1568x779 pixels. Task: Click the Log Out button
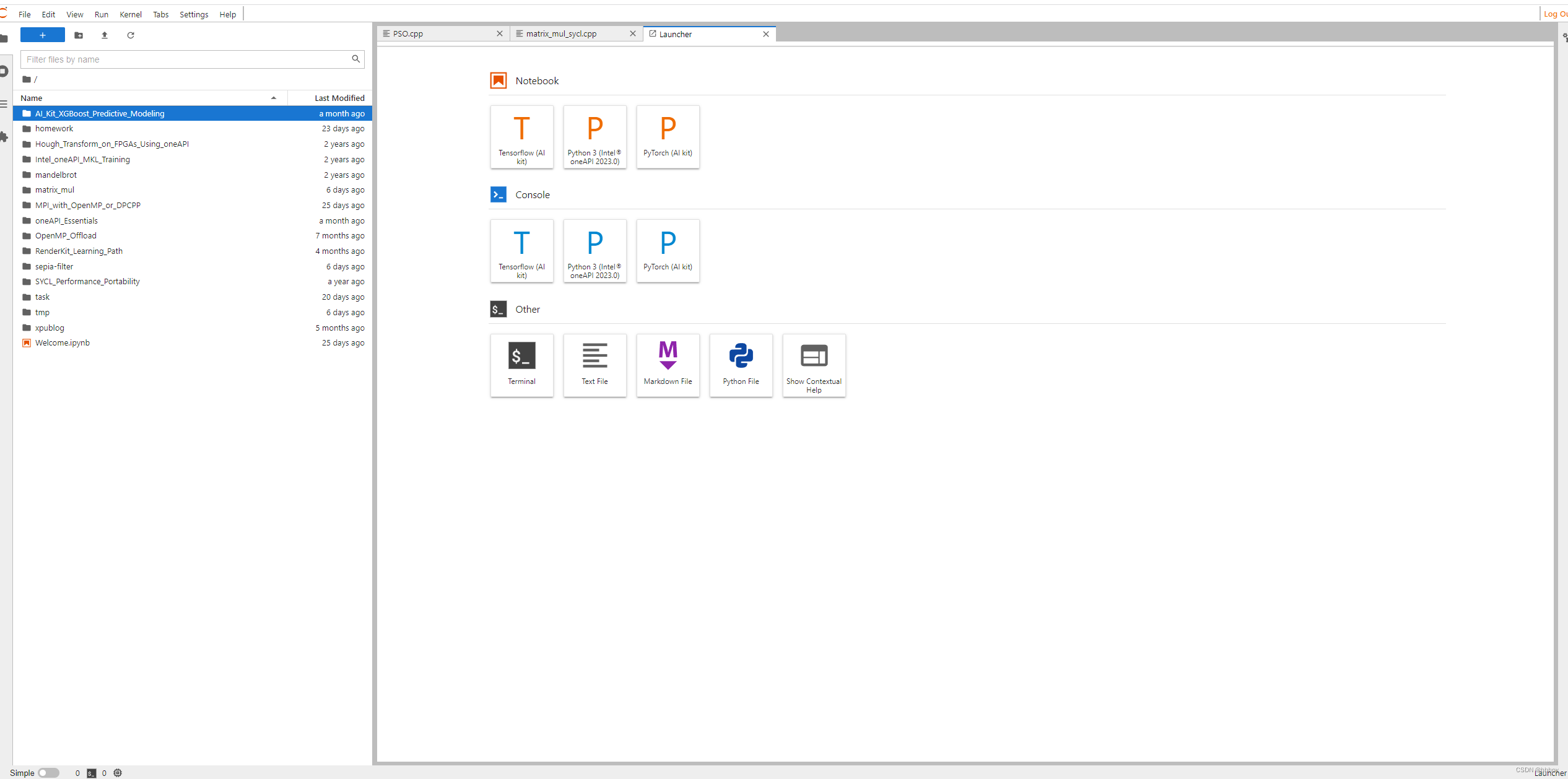tap(1554, 14)
